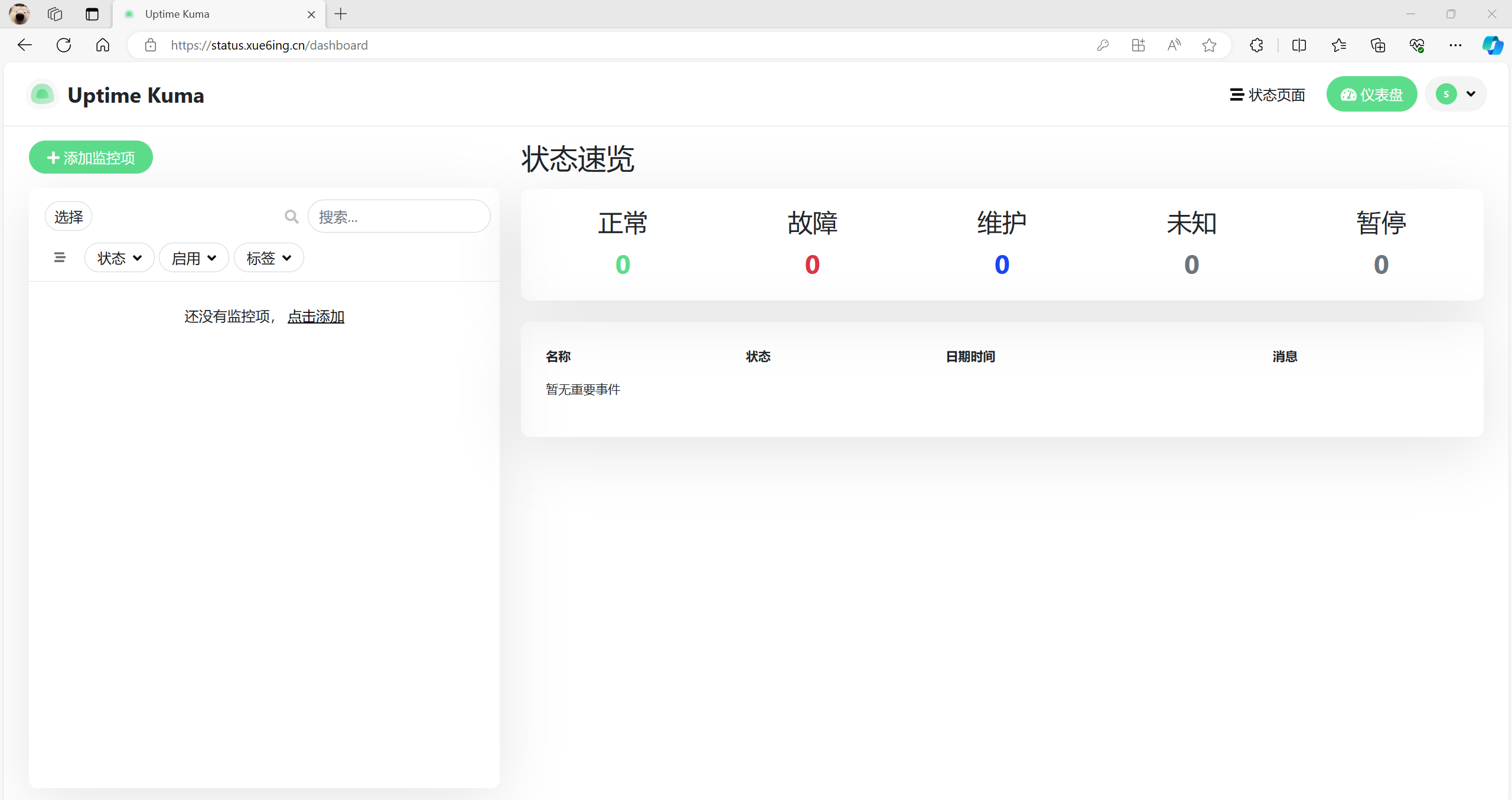The image size is (1512, 800).
Task: Open the Copilot sidebar icon
Action: pos(1493,45)
